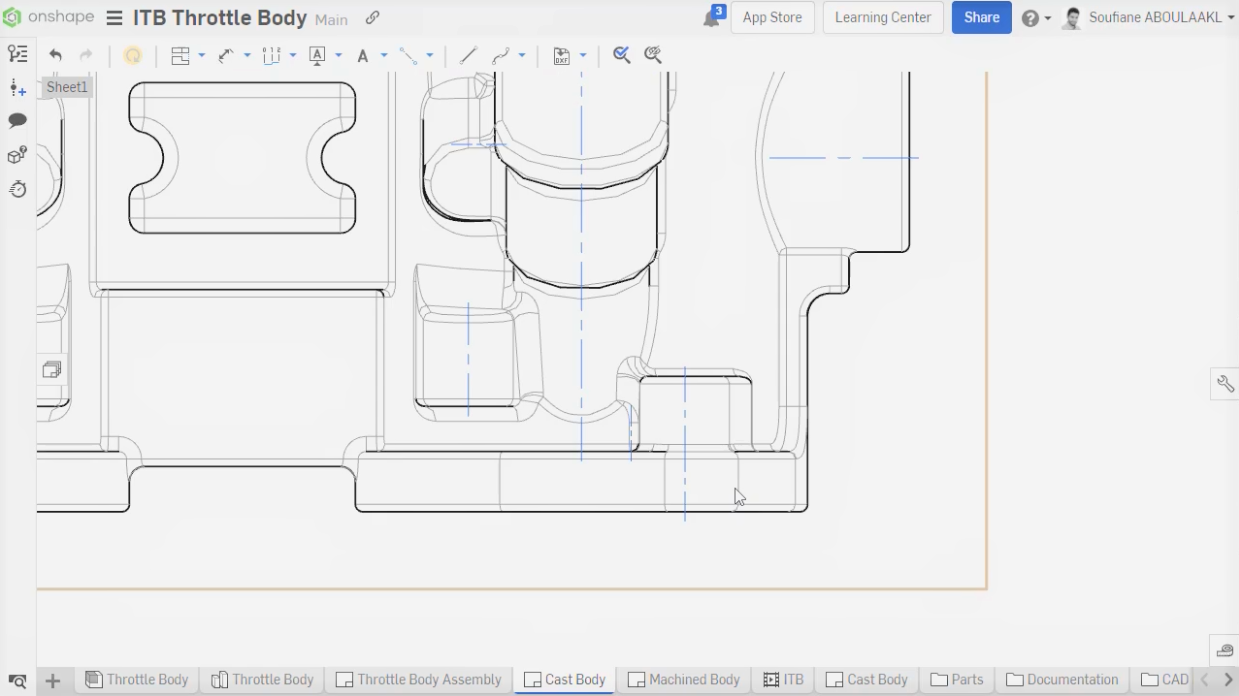Screen dimensions: 1239x696
Task: Expand the Note text dropdown arrow
Action: click(x=383, y=56)
